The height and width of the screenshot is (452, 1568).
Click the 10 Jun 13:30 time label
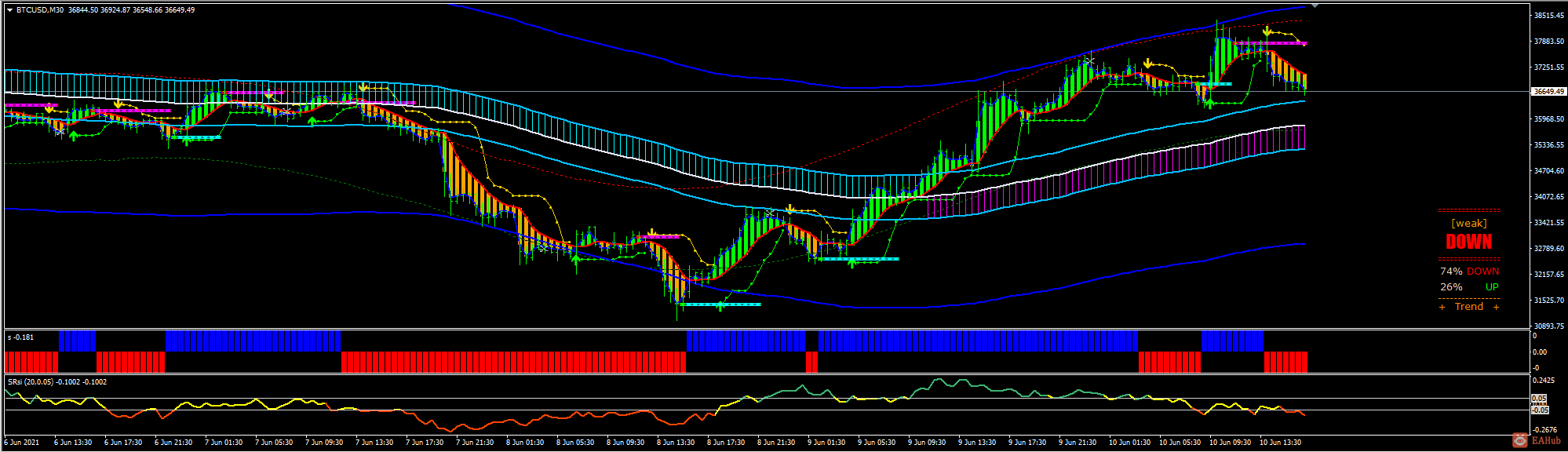point(1279,443)
